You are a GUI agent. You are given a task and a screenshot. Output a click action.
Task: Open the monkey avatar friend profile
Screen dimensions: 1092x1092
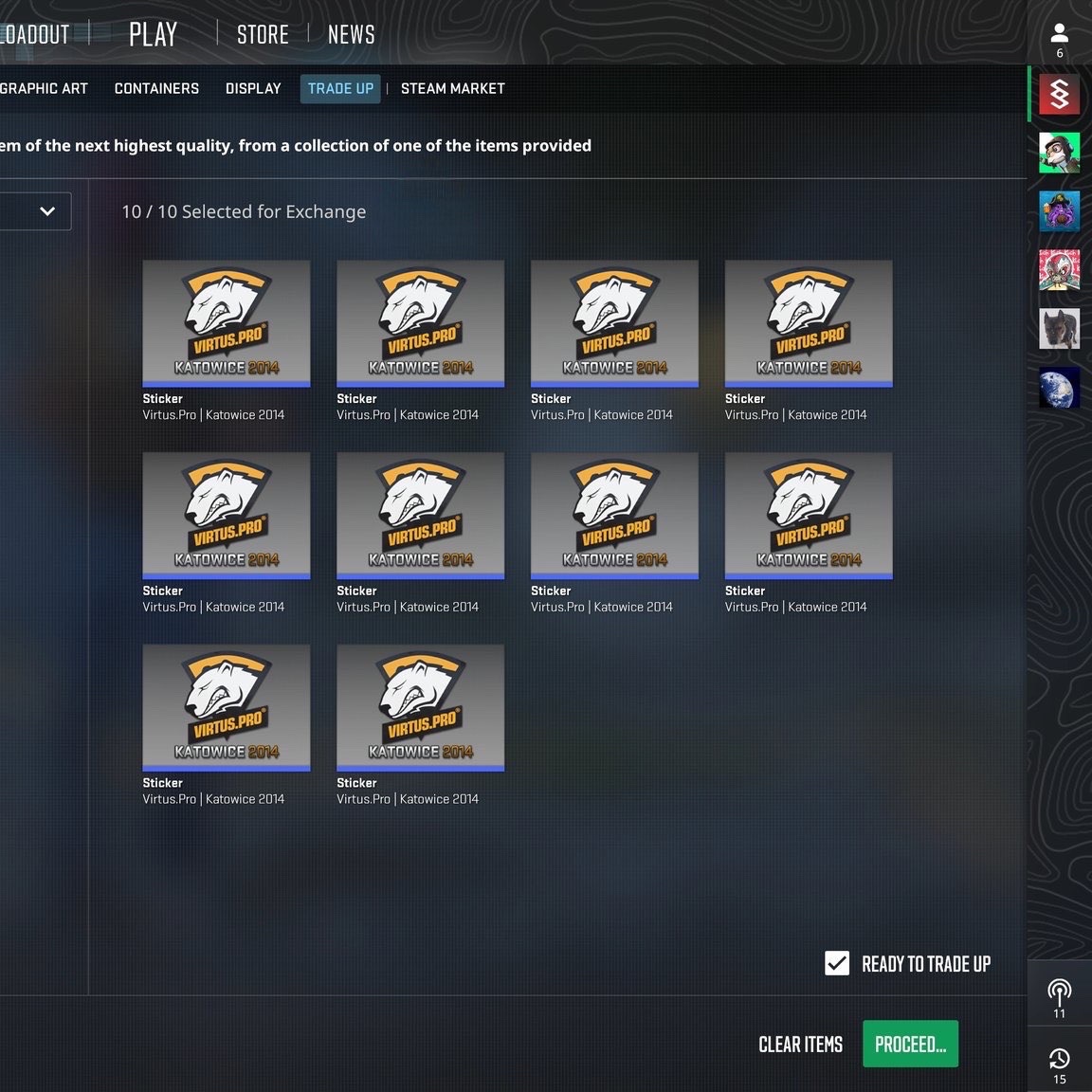pos(1059,153)
